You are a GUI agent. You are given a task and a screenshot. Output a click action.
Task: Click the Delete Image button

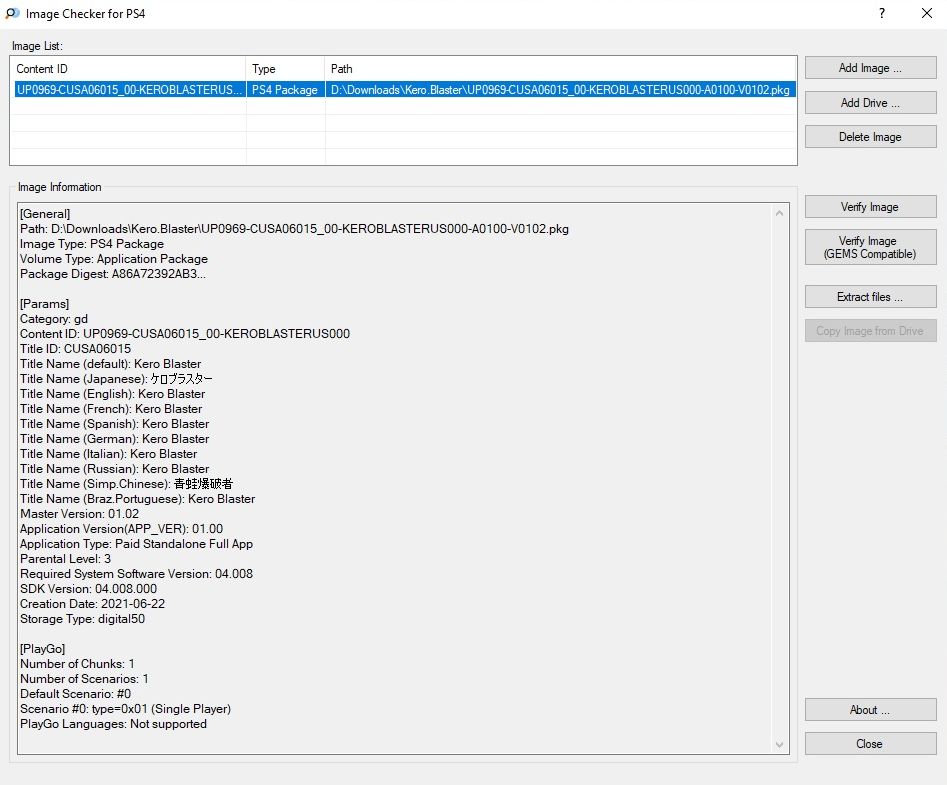(870, 137)
